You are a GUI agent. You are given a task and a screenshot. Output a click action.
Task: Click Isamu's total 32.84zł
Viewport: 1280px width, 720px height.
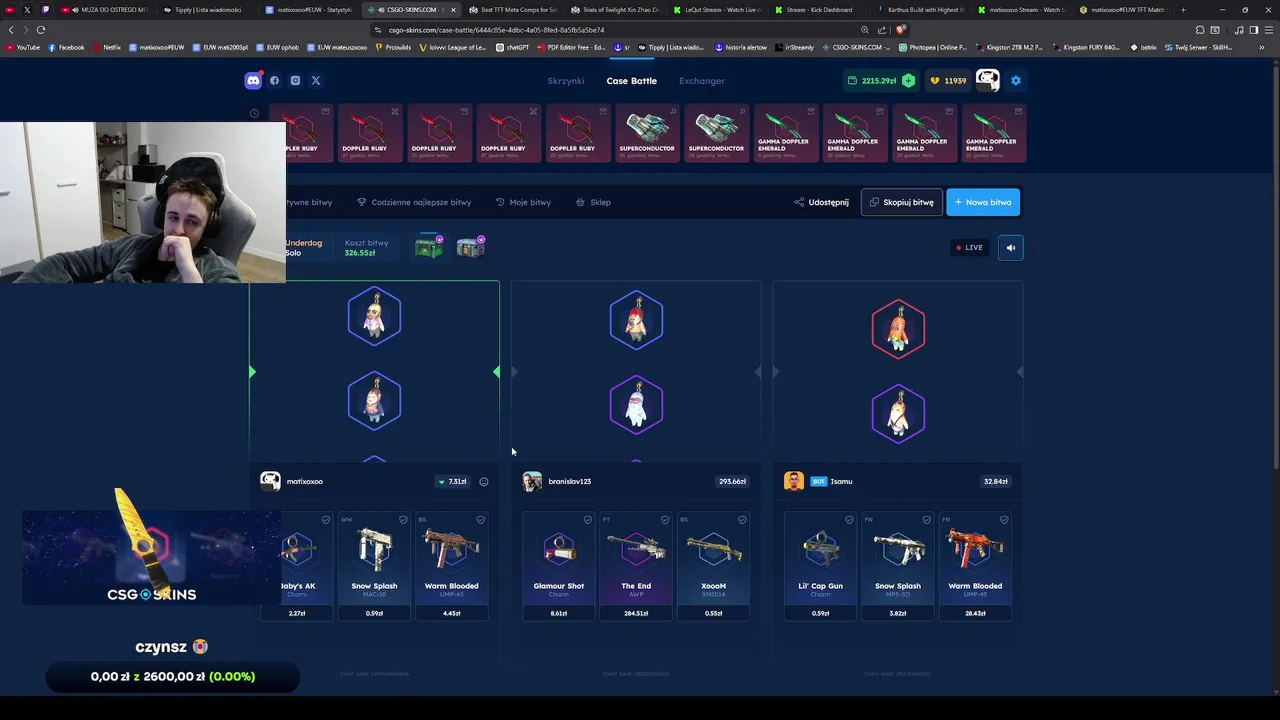point(995,481)
